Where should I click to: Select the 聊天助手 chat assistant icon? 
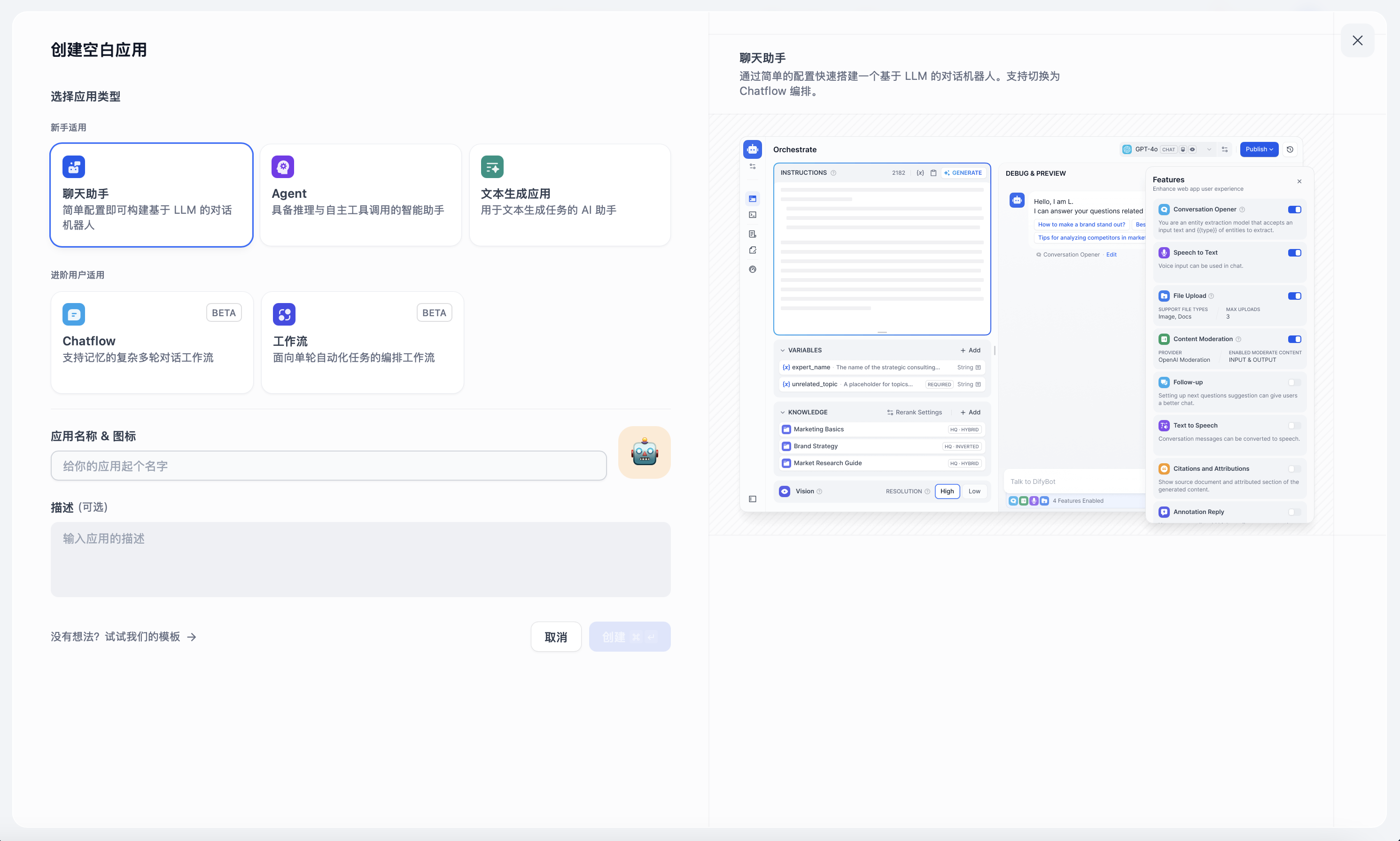pos(74,167)
